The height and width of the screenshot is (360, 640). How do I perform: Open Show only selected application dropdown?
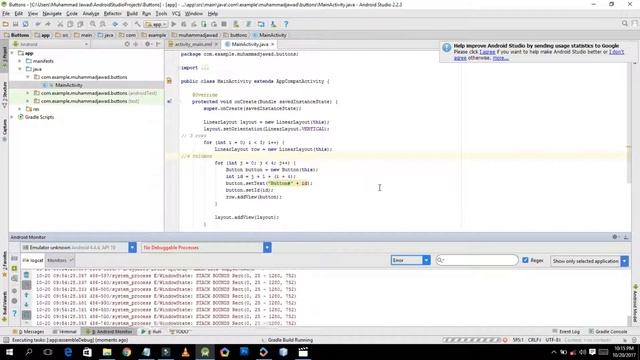coord(624,261)
